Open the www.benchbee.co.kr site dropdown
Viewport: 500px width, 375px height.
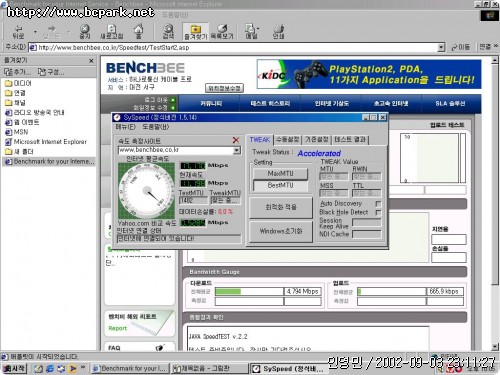[x=236, y=151]
